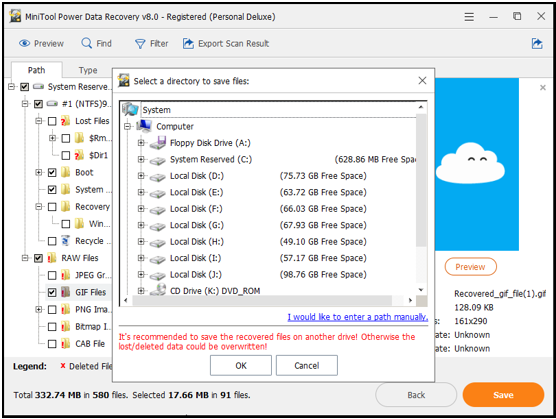Open the Filter funnel tool
The height and width of the screenshot is (419, 556).
pyautogui.click(x=140, y=44)
